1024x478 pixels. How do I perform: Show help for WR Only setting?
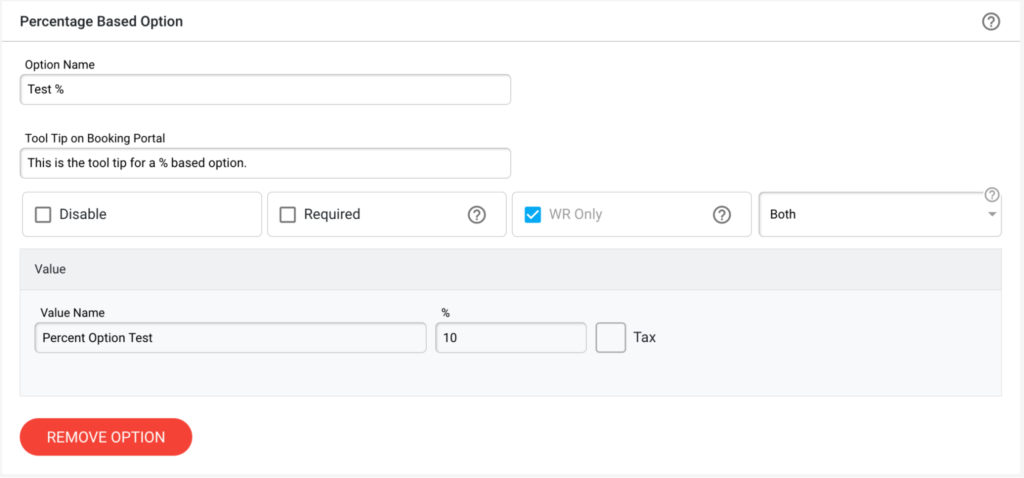(x=721, y=214)
